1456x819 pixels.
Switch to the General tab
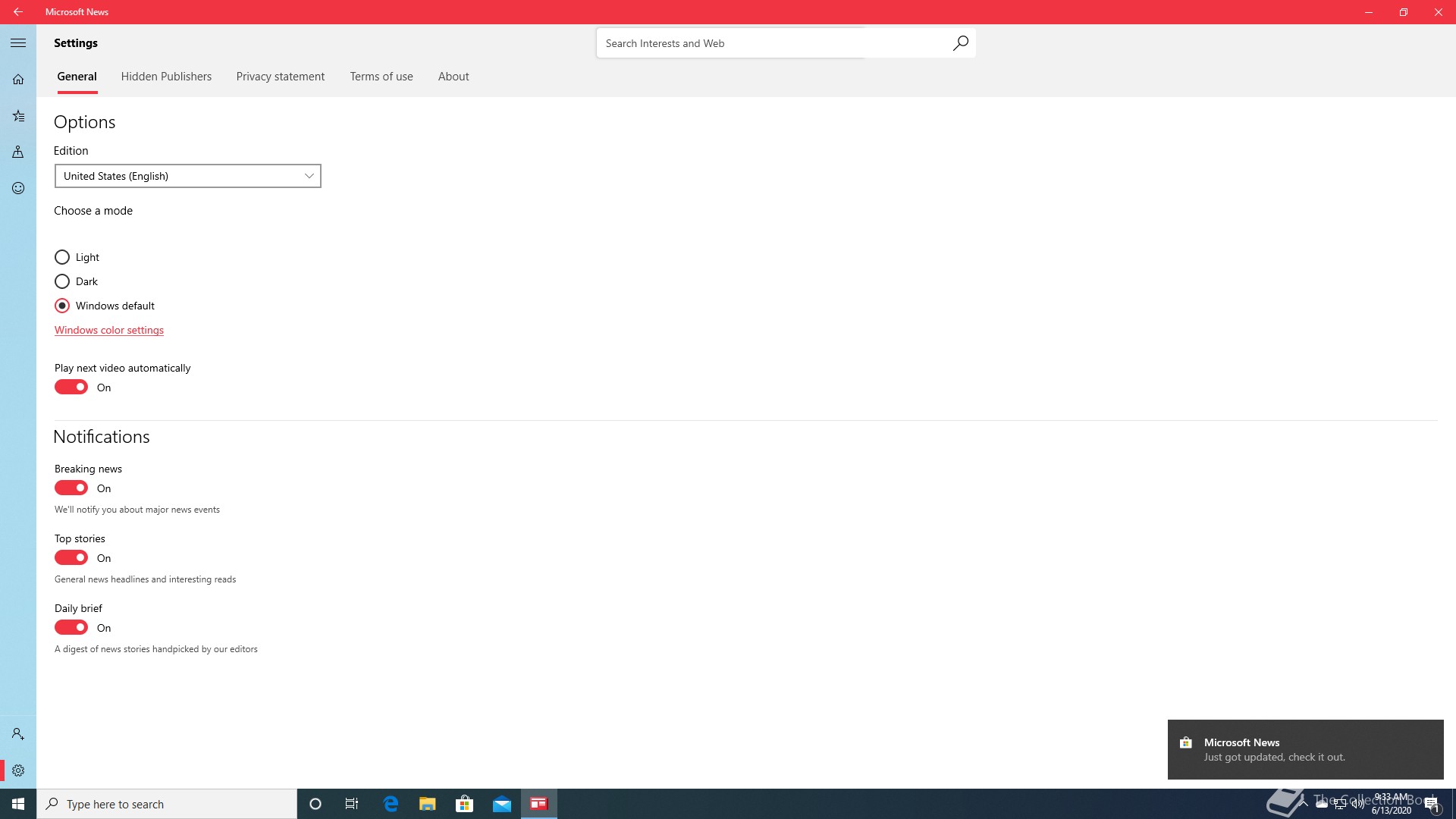(x=77, y=77)
